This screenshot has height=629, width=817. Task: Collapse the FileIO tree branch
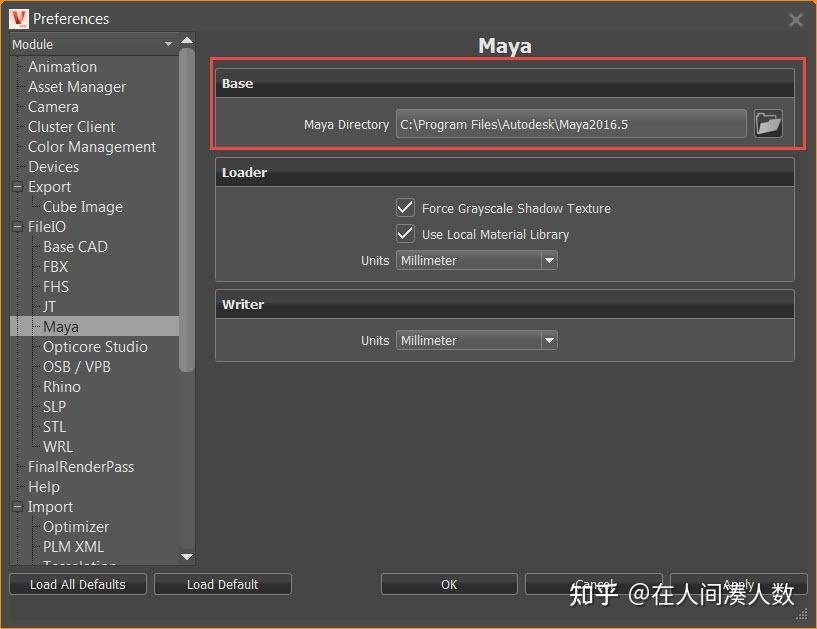pos(16,226)
